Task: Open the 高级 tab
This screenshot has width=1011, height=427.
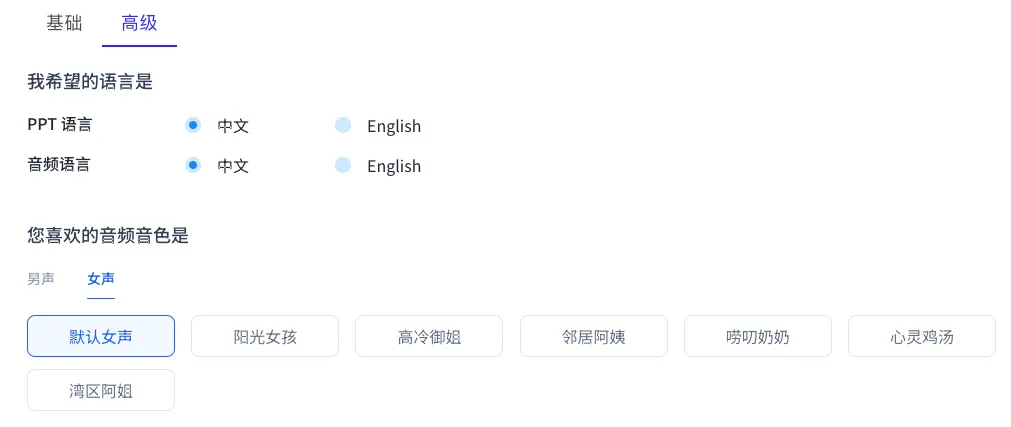Action: (x=139, y=23)
